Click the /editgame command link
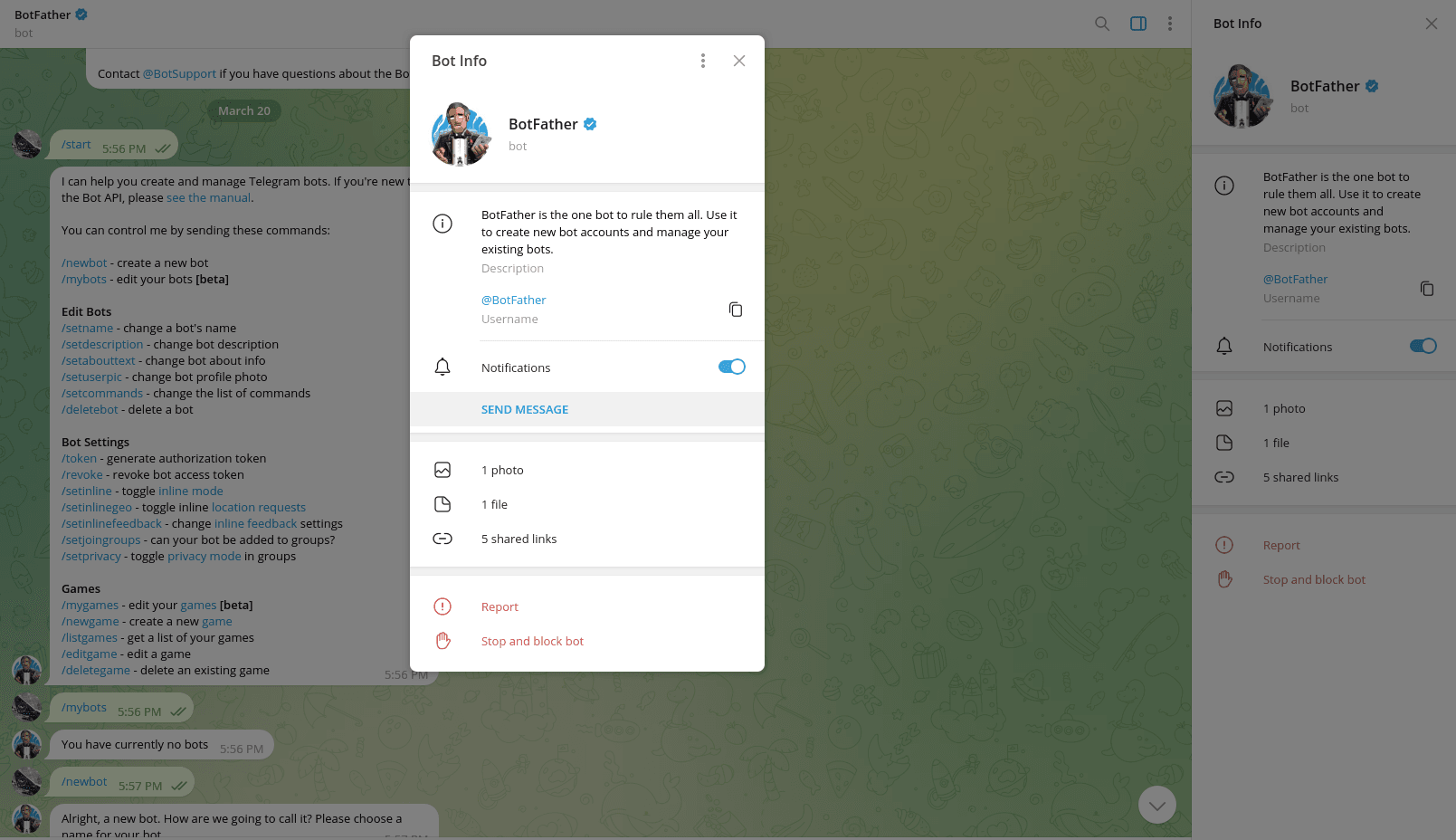The image size is (1456, 840). 90,654
